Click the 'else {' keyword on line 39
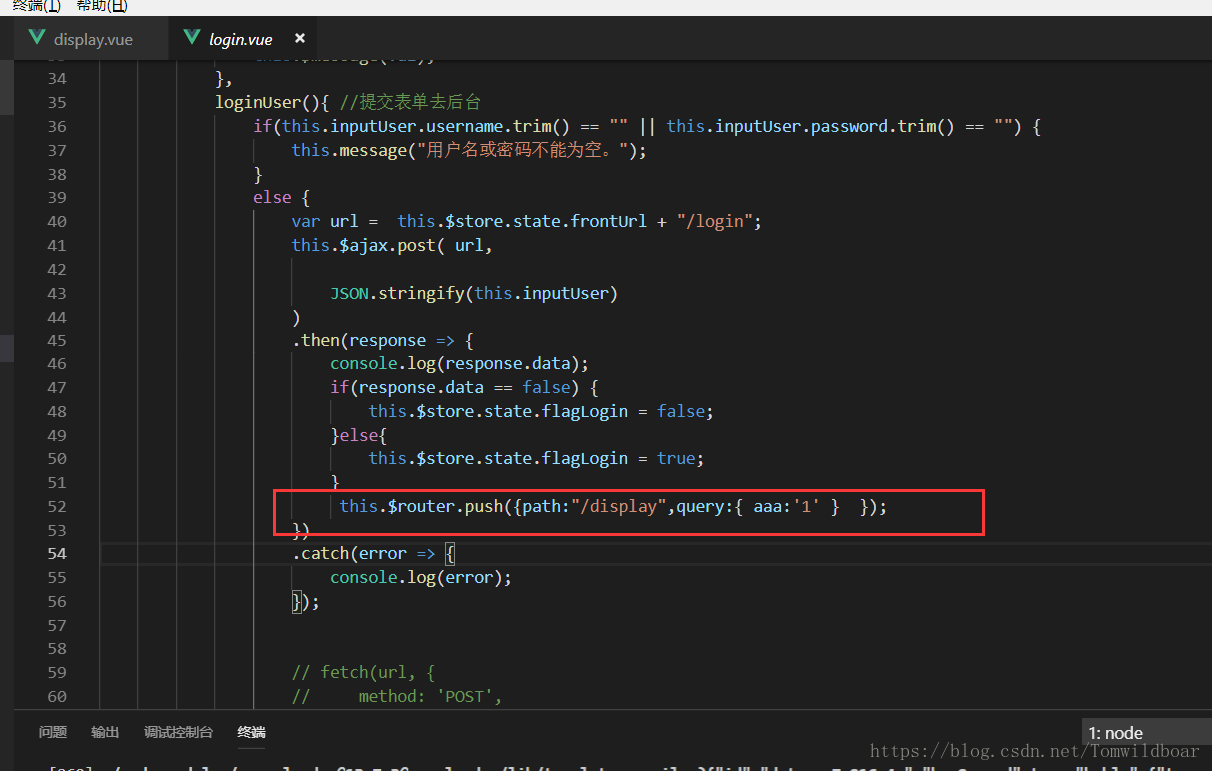 (x=282, y=197)
